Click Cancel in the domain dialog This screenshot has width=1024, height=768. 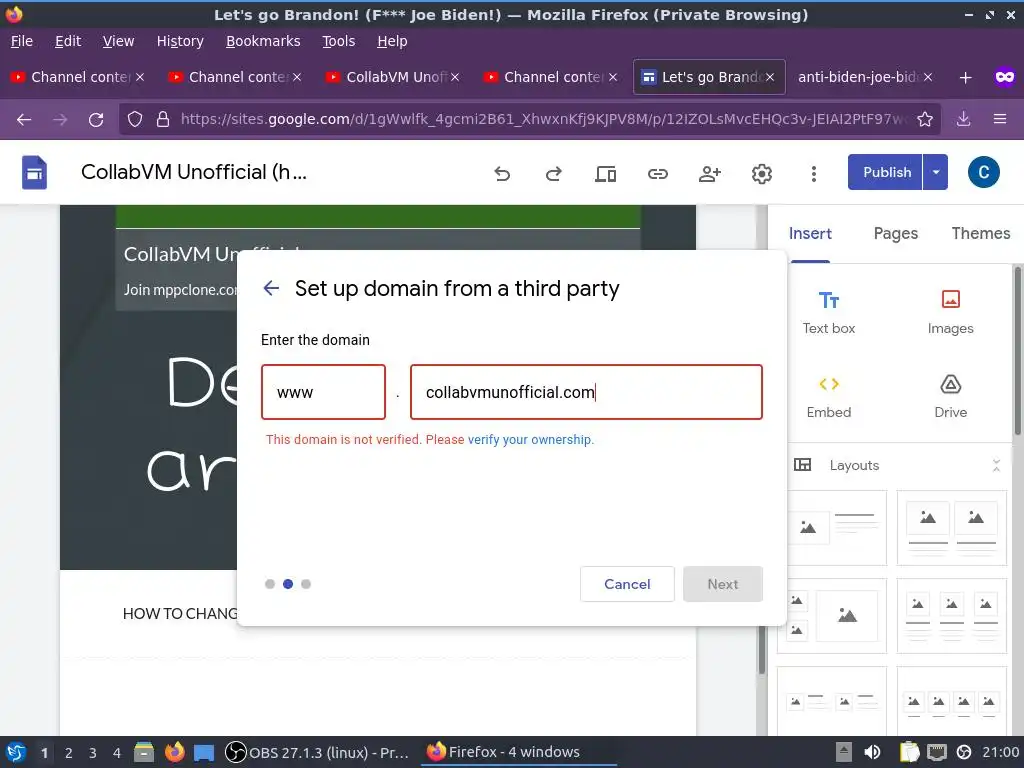(x=627, y=584)
